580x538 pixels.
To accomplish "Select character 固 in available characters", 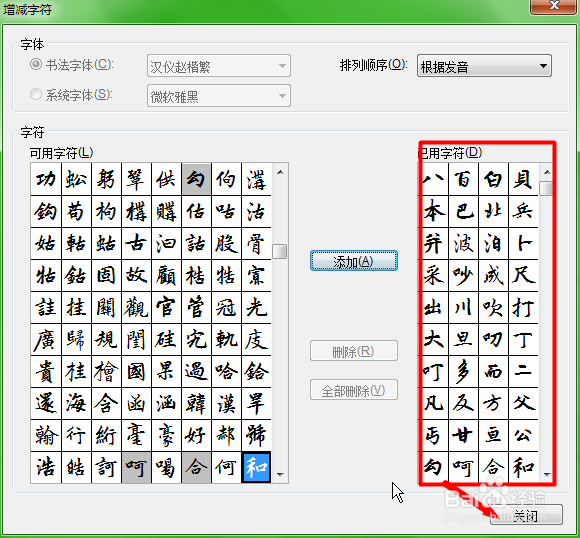I will point(106,275).
